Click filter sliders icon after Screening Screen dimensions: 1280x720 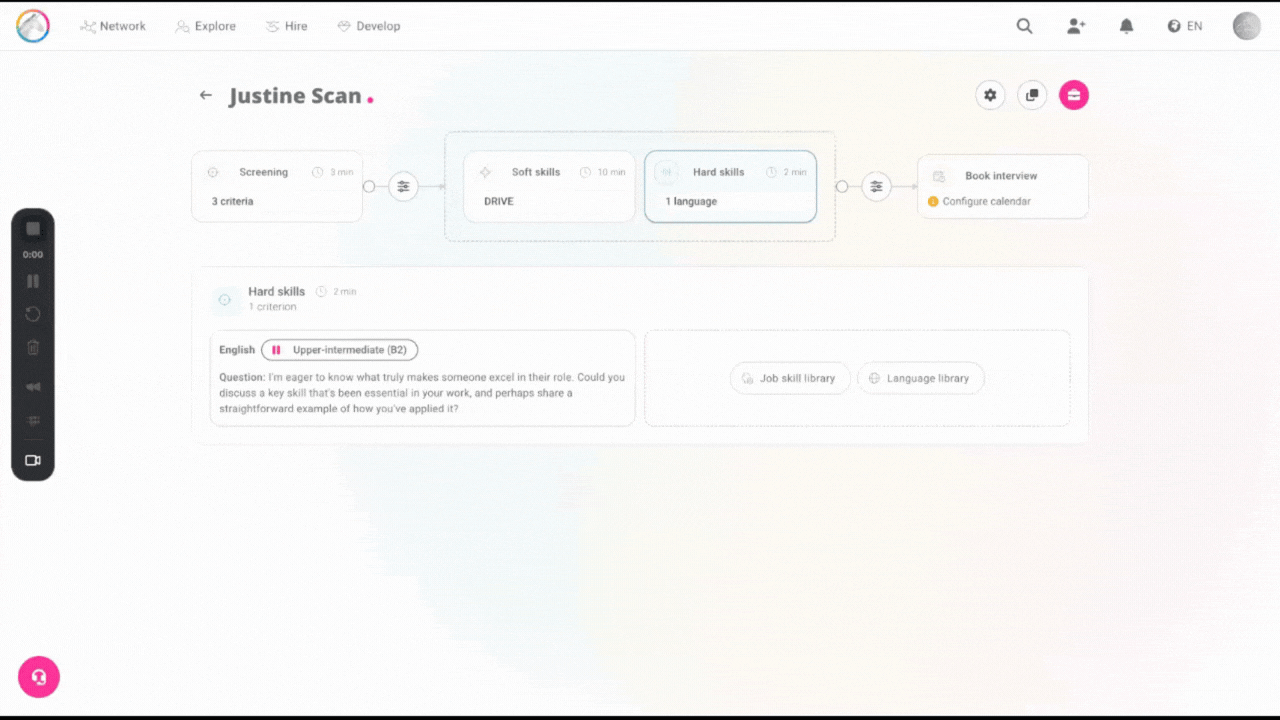click(x=403, y=186)
